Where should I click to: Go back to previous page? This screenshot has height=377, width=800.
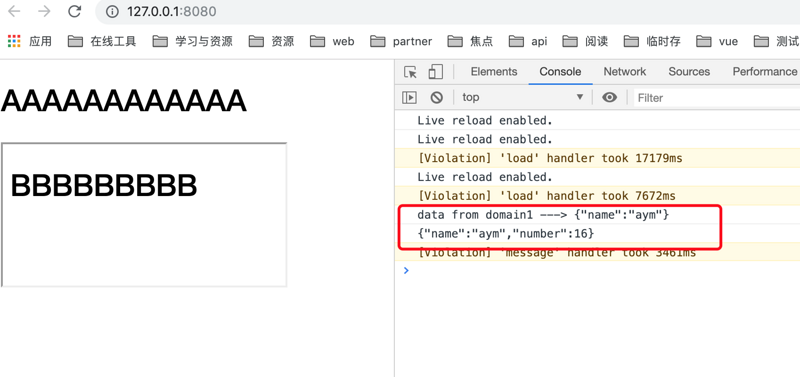click(x=14, y=11)
